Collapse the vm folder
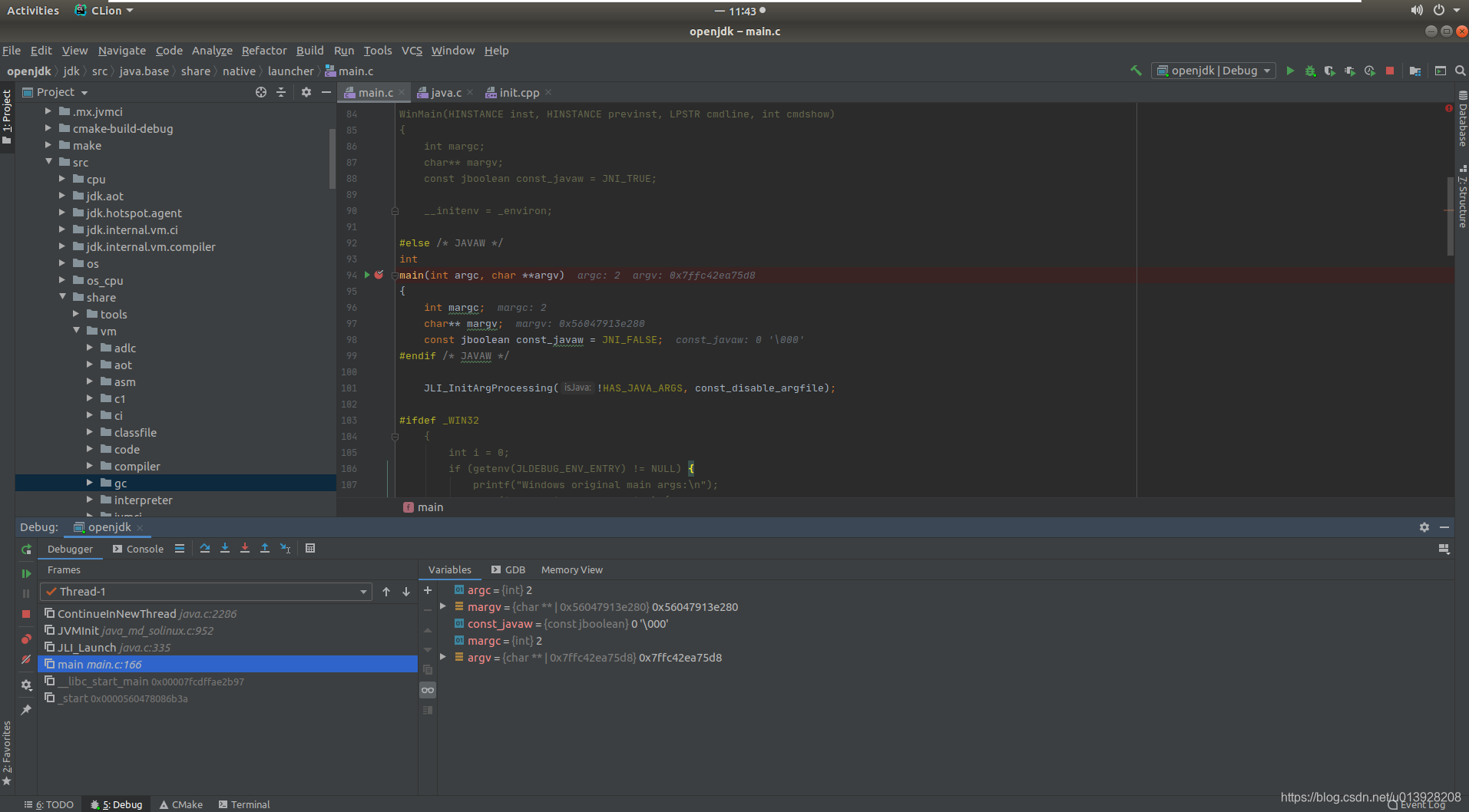1469x812 pixels. 75,331
